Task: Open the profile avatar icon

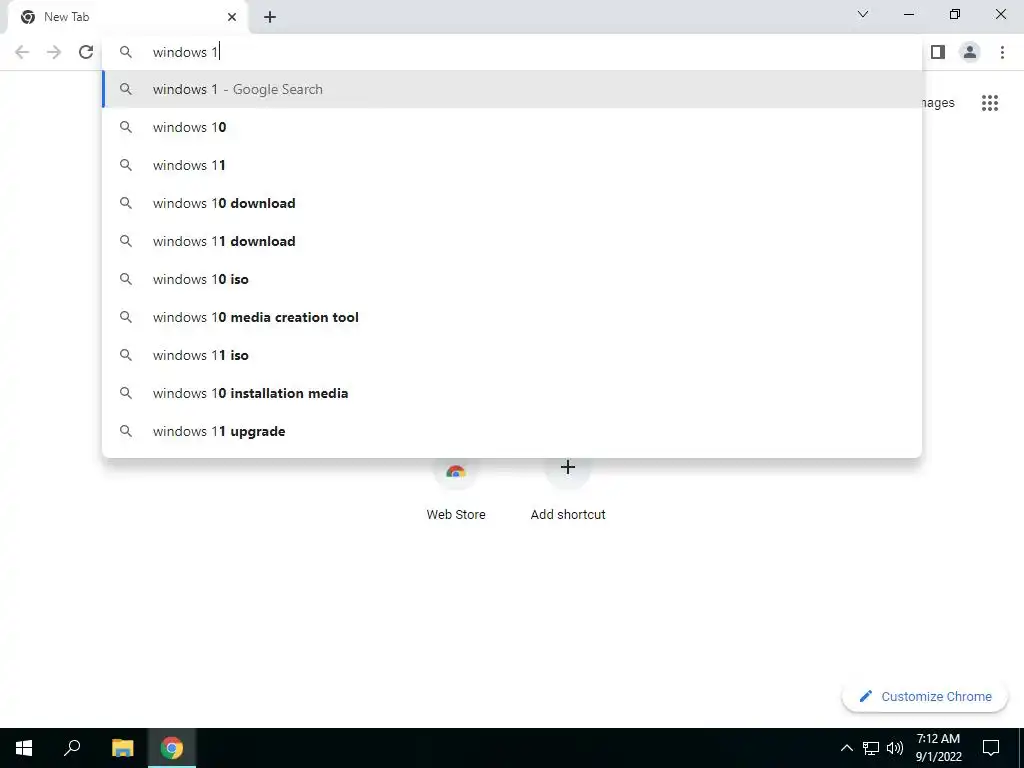Action: 970,52
